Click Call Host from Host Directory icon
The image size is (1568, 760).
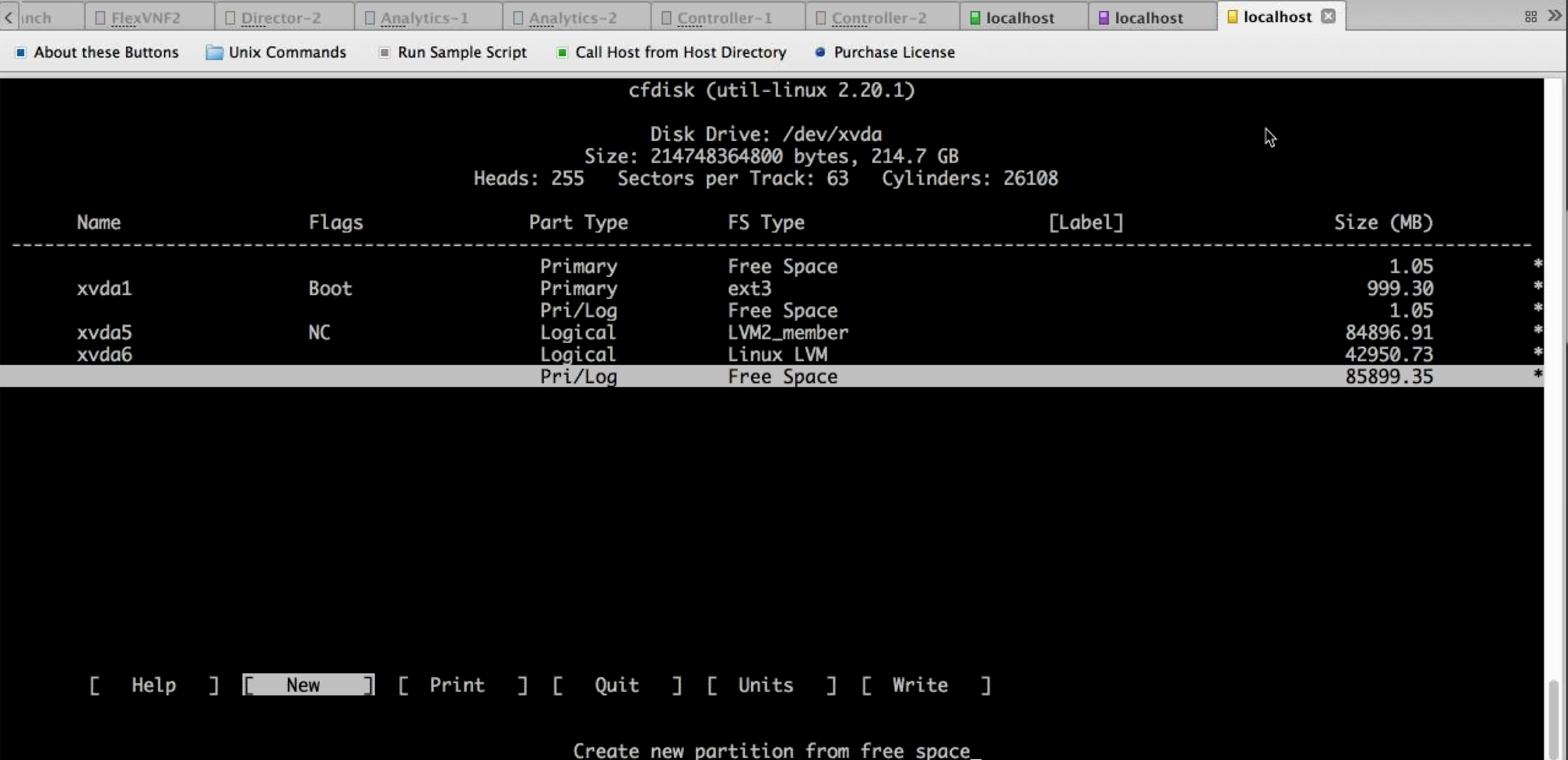[562, 52]
